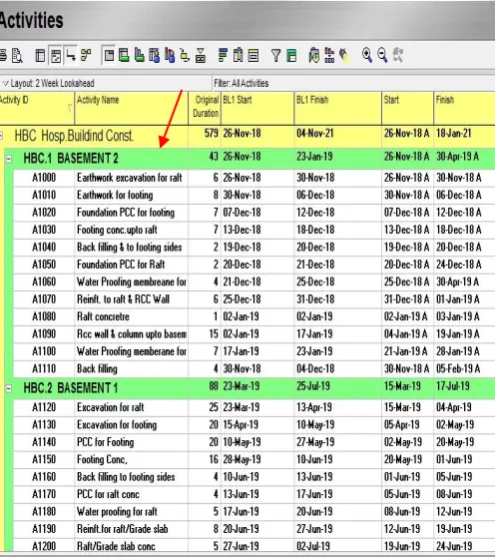Open the Activity Network view icon
Viewport: 495px width, 557px height.
coord(86,55)
